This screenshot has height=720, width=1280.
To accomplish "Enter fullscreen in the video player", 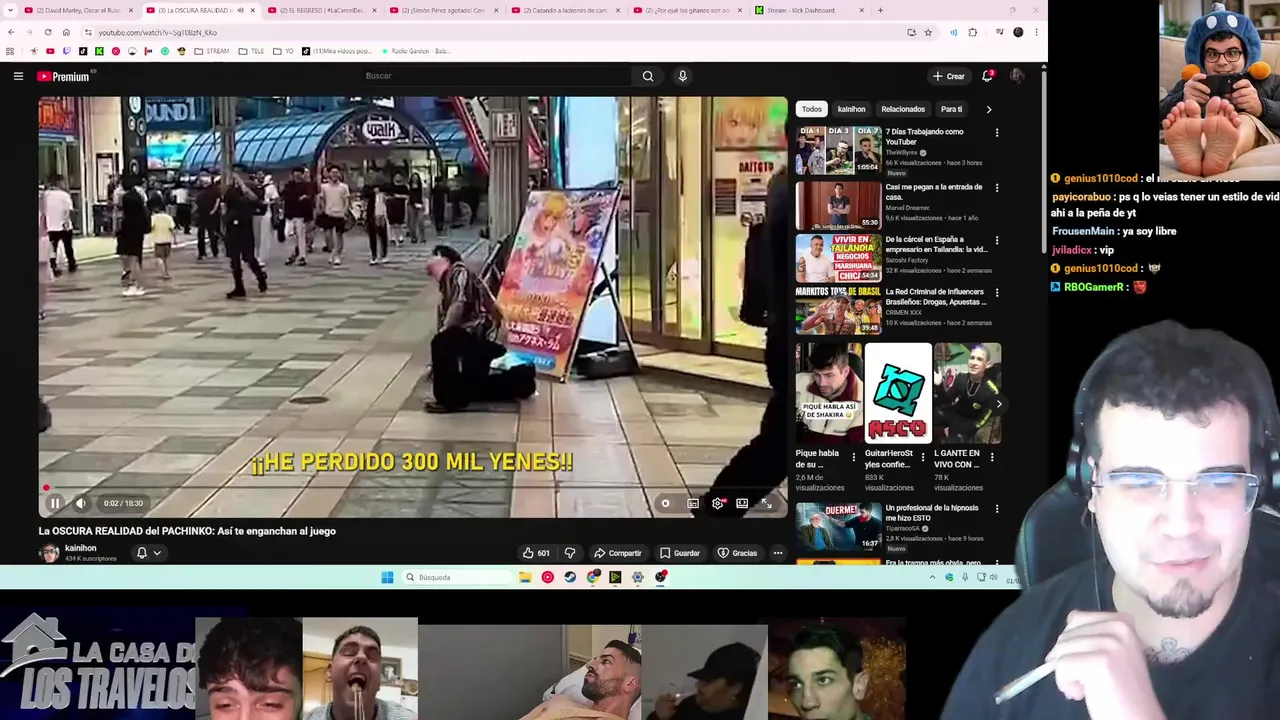I will coord(767,503).
